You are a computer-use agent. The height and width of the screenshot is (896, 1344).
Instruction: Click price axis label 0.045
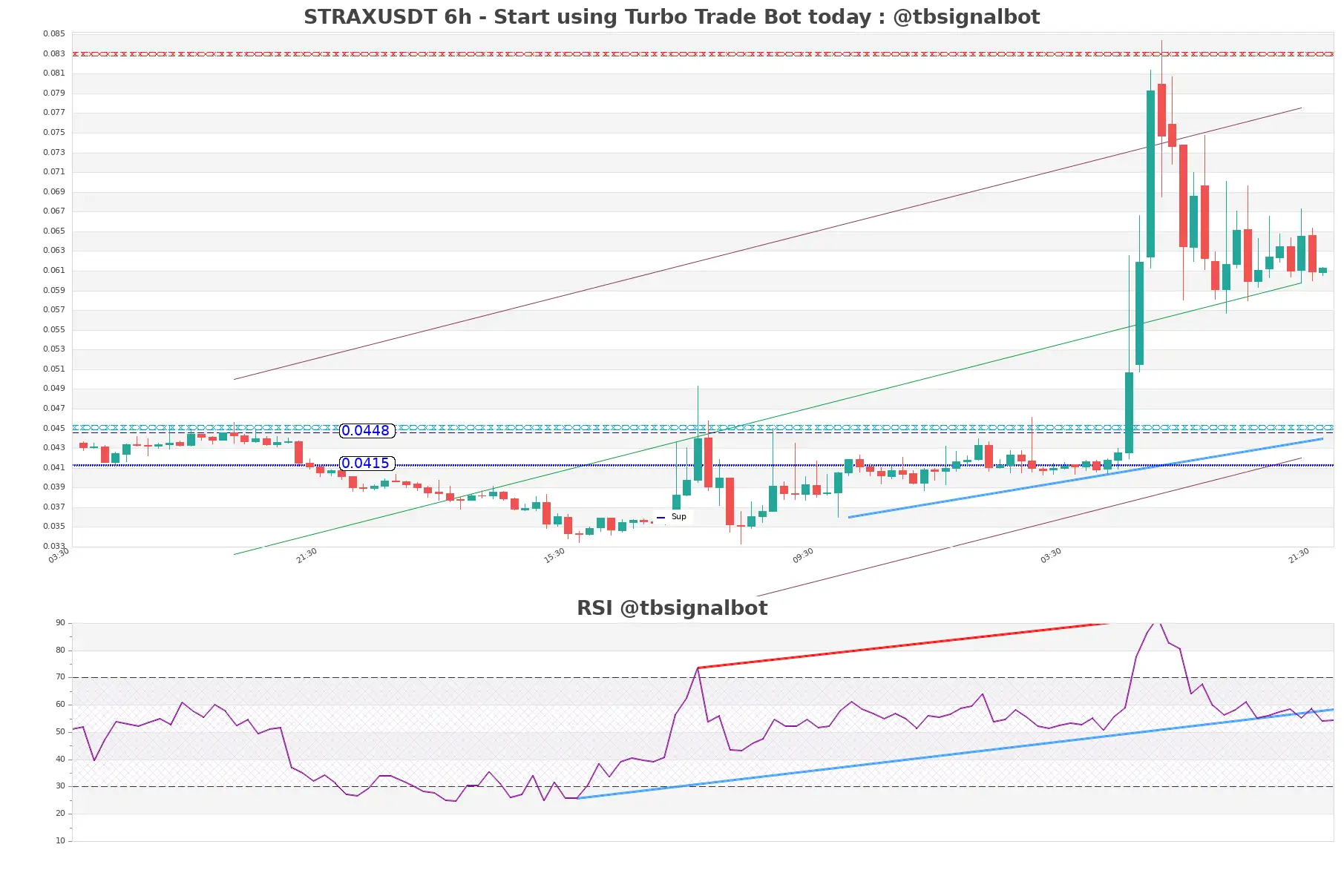tap(53, 429)
